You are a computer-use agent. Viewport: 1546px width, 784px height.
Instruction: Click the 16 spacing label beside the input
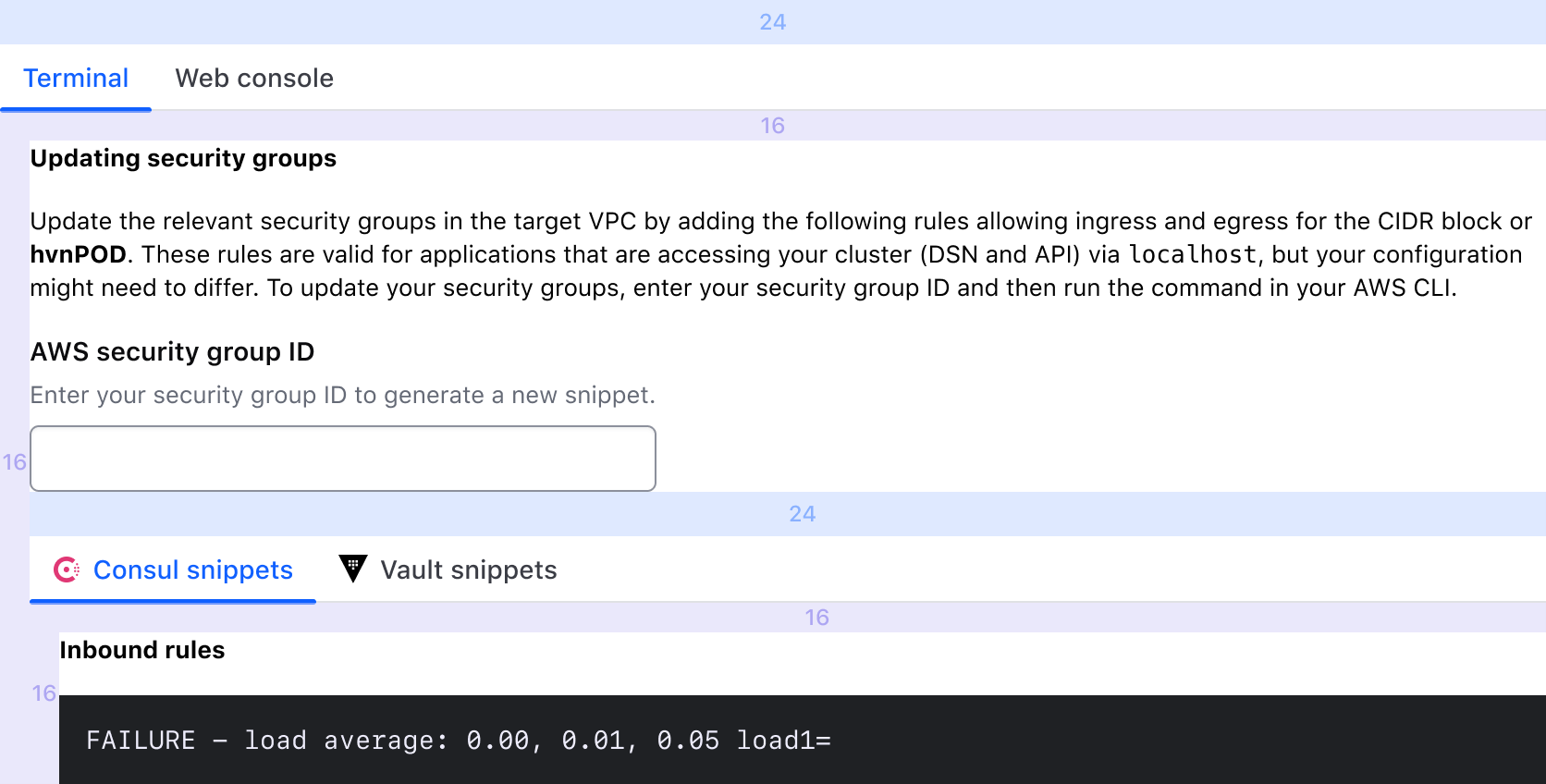[x=14, y=462]
